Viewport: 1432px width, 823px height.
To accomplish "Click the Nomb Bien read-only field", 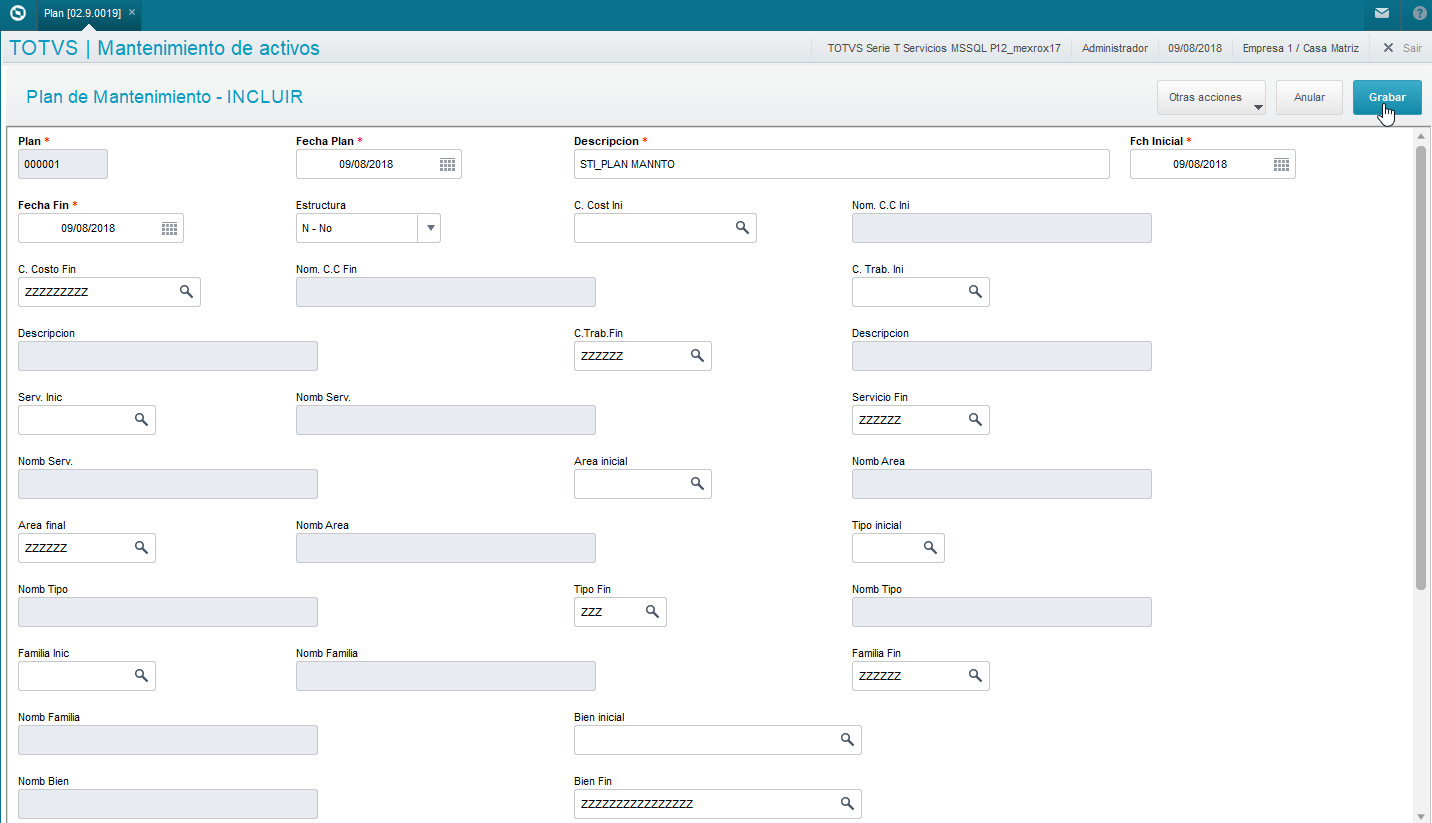I will [x=168, y=804].
